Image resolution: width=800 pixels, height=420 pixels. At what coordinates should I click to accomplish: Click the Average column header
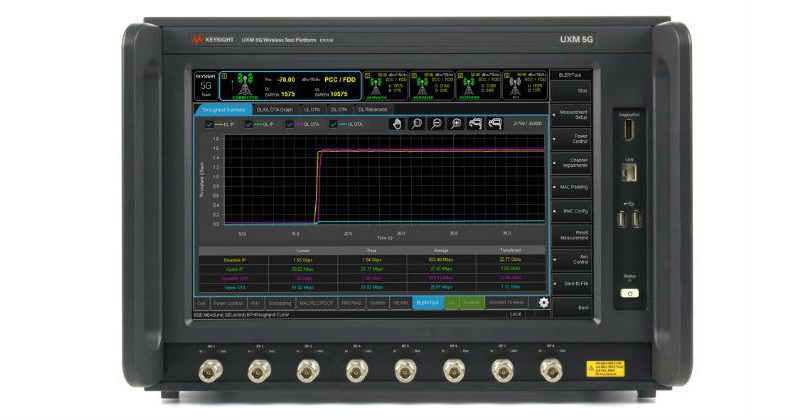pyautogui.click(x=441, y=251)
